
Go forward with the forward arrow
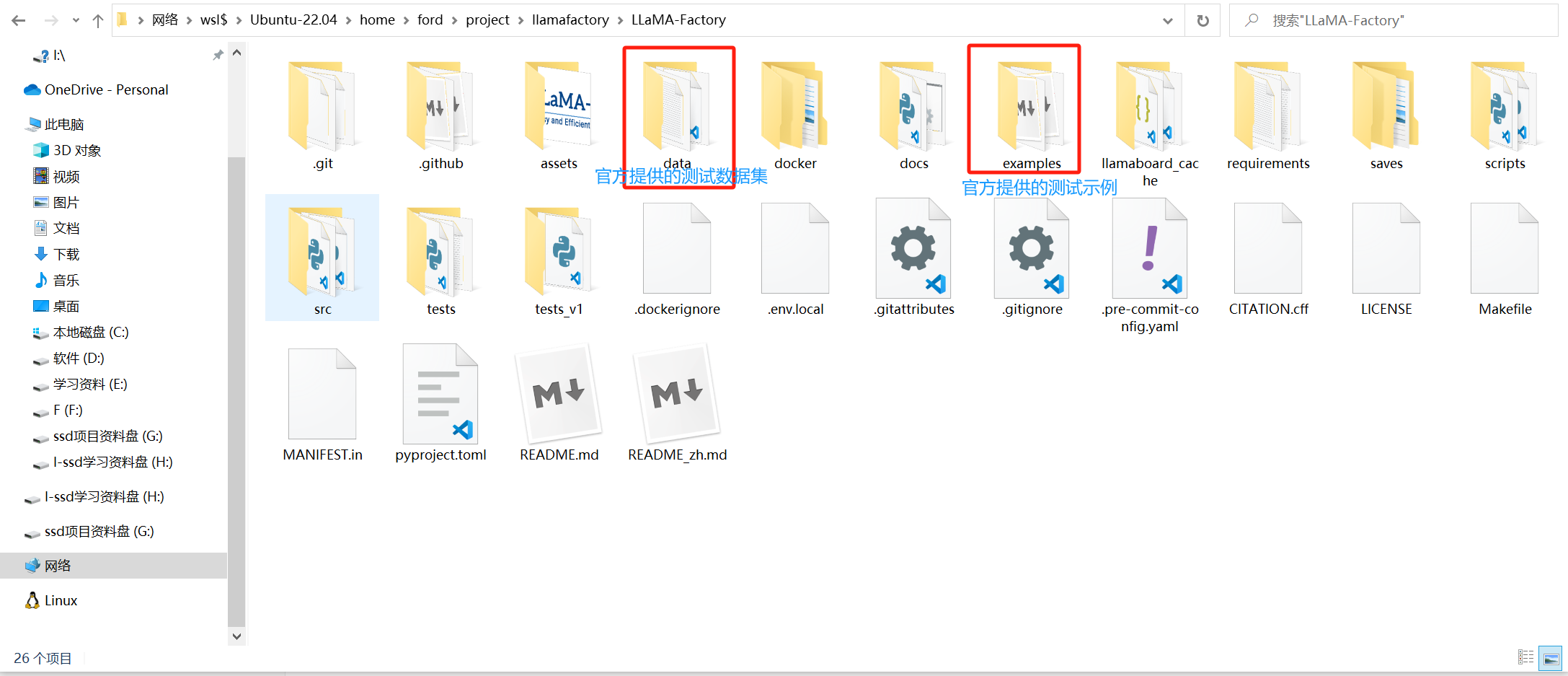(50, 20)
